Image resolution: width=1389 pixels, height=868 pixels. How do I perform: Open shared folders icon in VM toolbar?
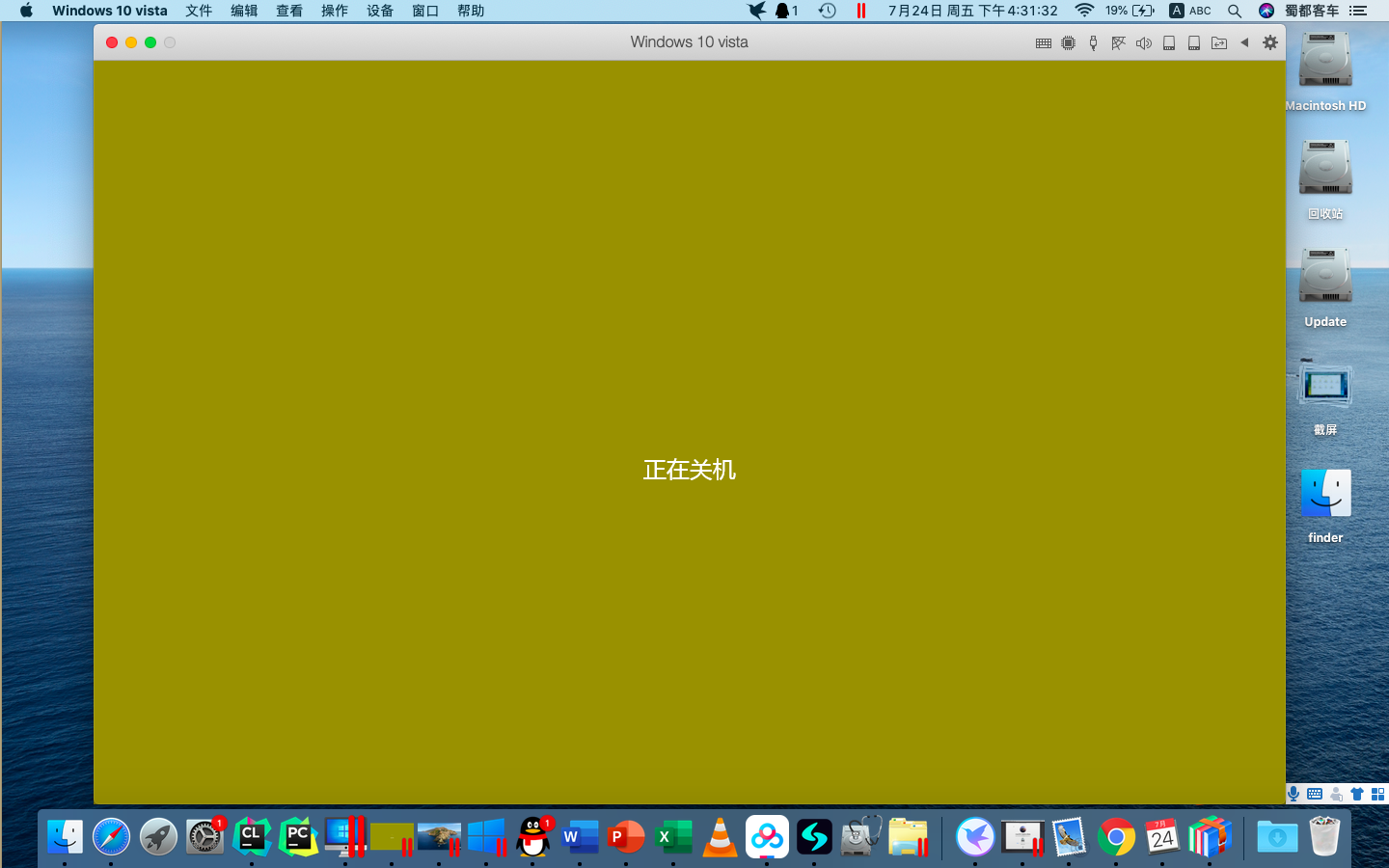click(x=1218, y=42)
